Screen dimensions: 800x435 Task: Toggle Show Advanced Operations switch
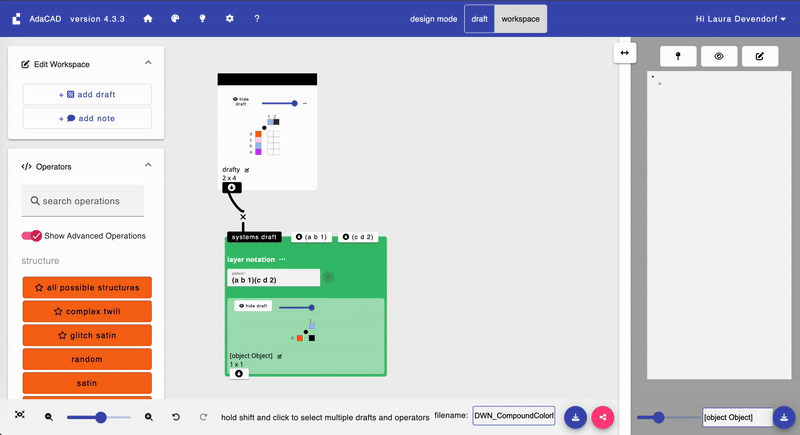32,236
